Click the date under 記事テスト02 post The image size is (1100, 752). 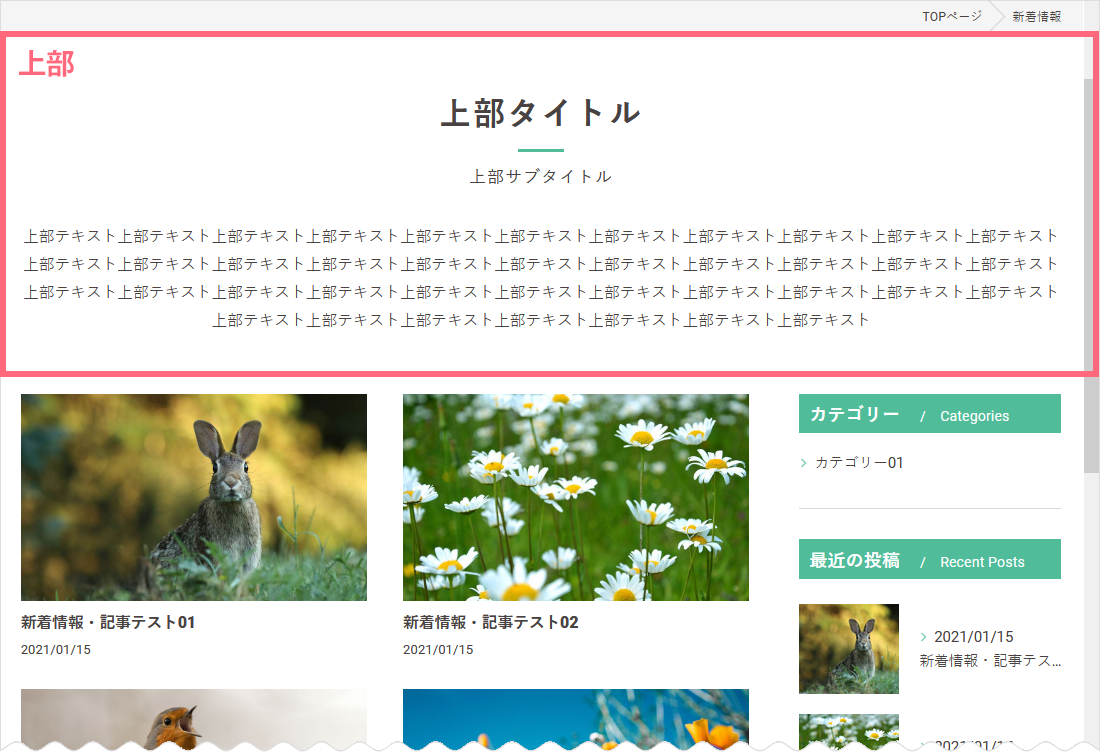(438, 650)
